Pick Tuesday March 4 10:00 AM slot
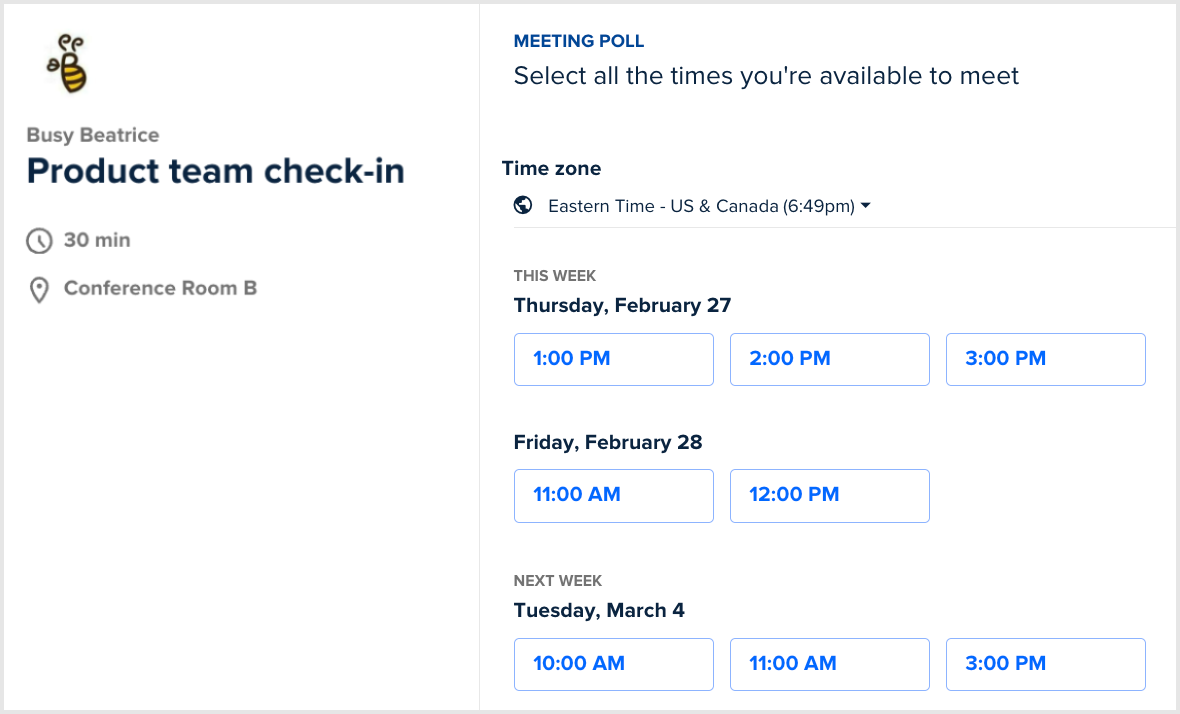The height and width of the screenshot is (714, 1180). (x=613, y=664)
